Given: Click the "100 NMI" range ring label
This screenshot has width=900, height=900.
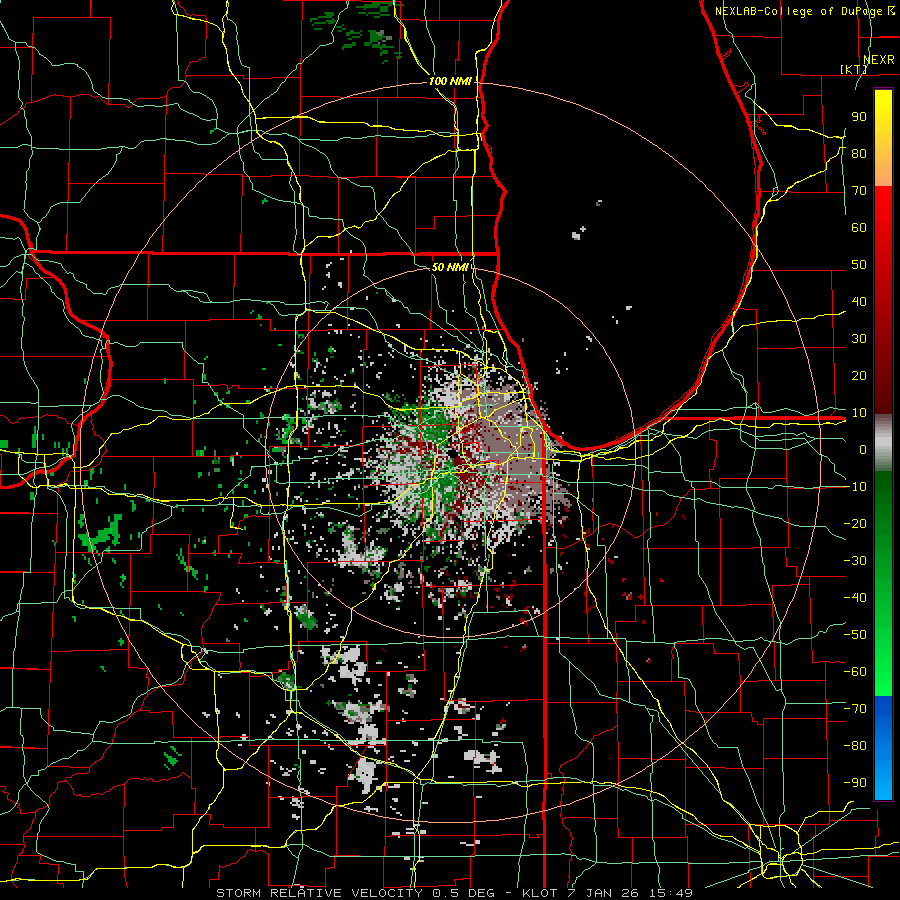Looking at the screenshot, I should coord(450,81).
